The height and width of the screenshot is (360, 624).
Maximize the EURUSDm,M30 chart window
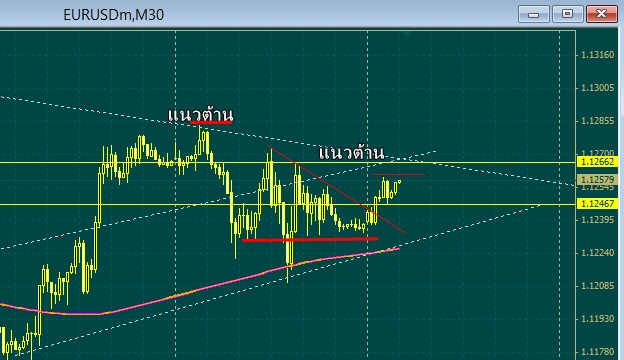[567, 14]
